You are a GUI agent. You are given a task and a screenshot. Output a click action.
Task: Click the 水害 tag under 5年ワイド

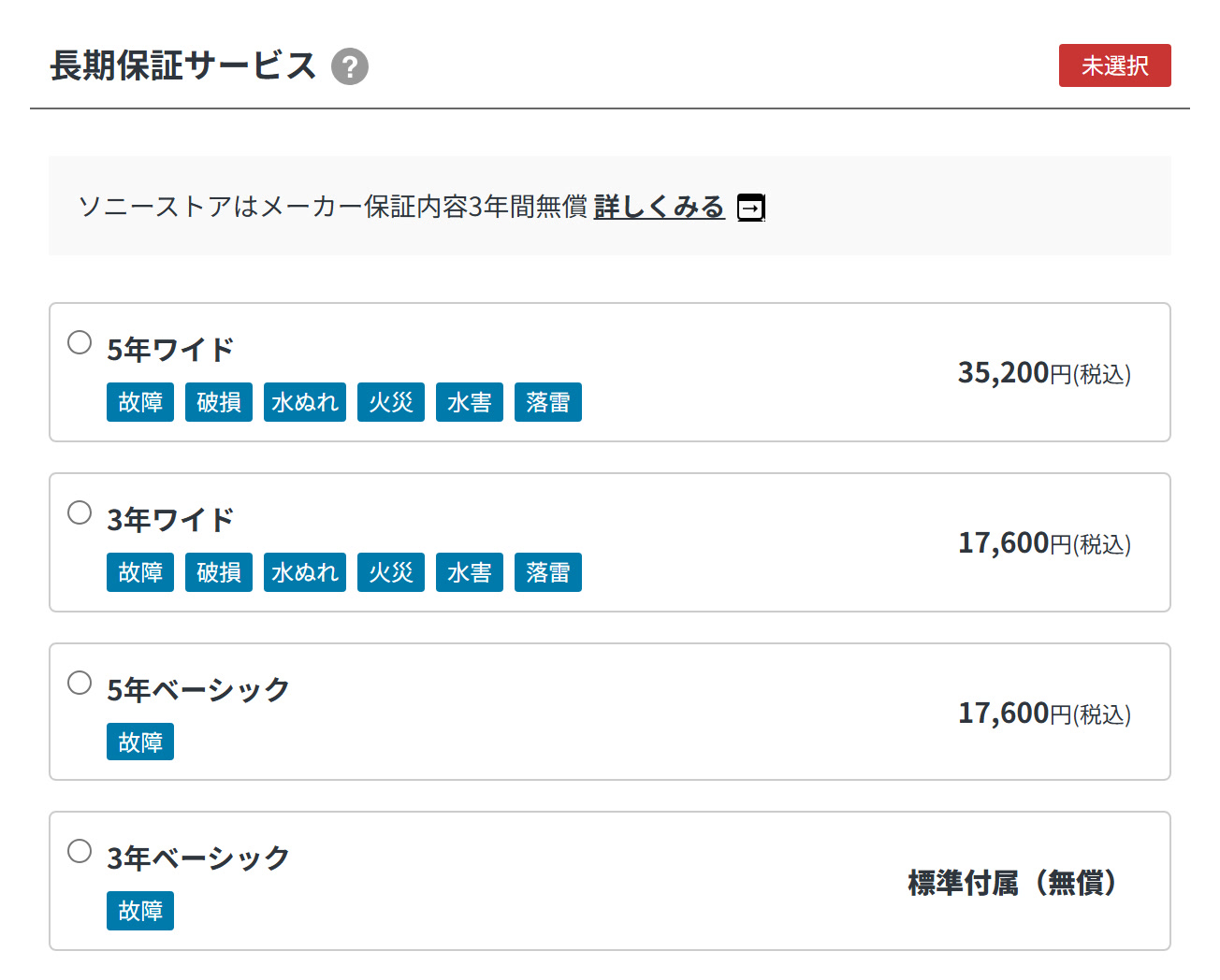tap(470, 402)
